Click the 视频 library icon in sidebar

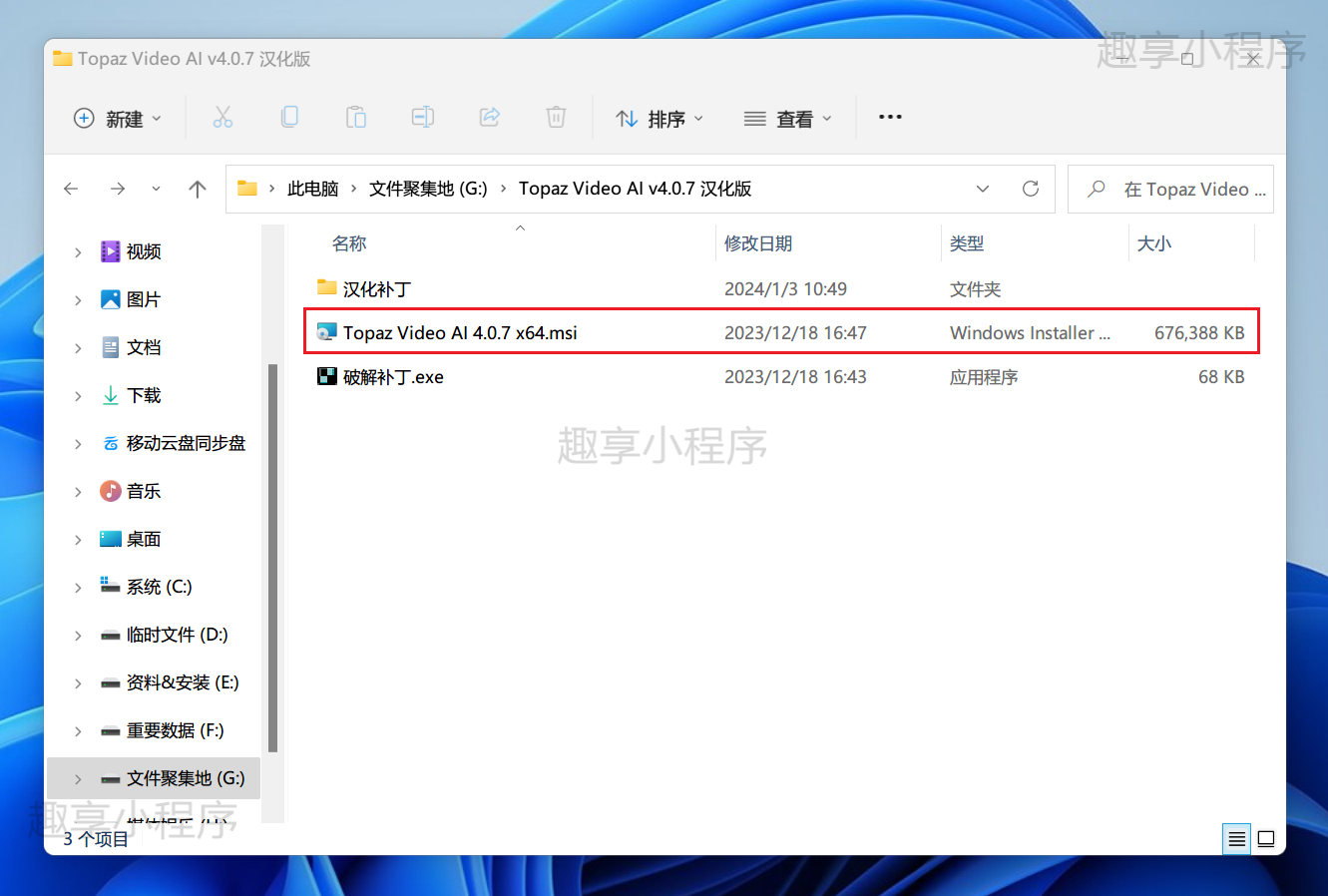click(x=111, y=251)
